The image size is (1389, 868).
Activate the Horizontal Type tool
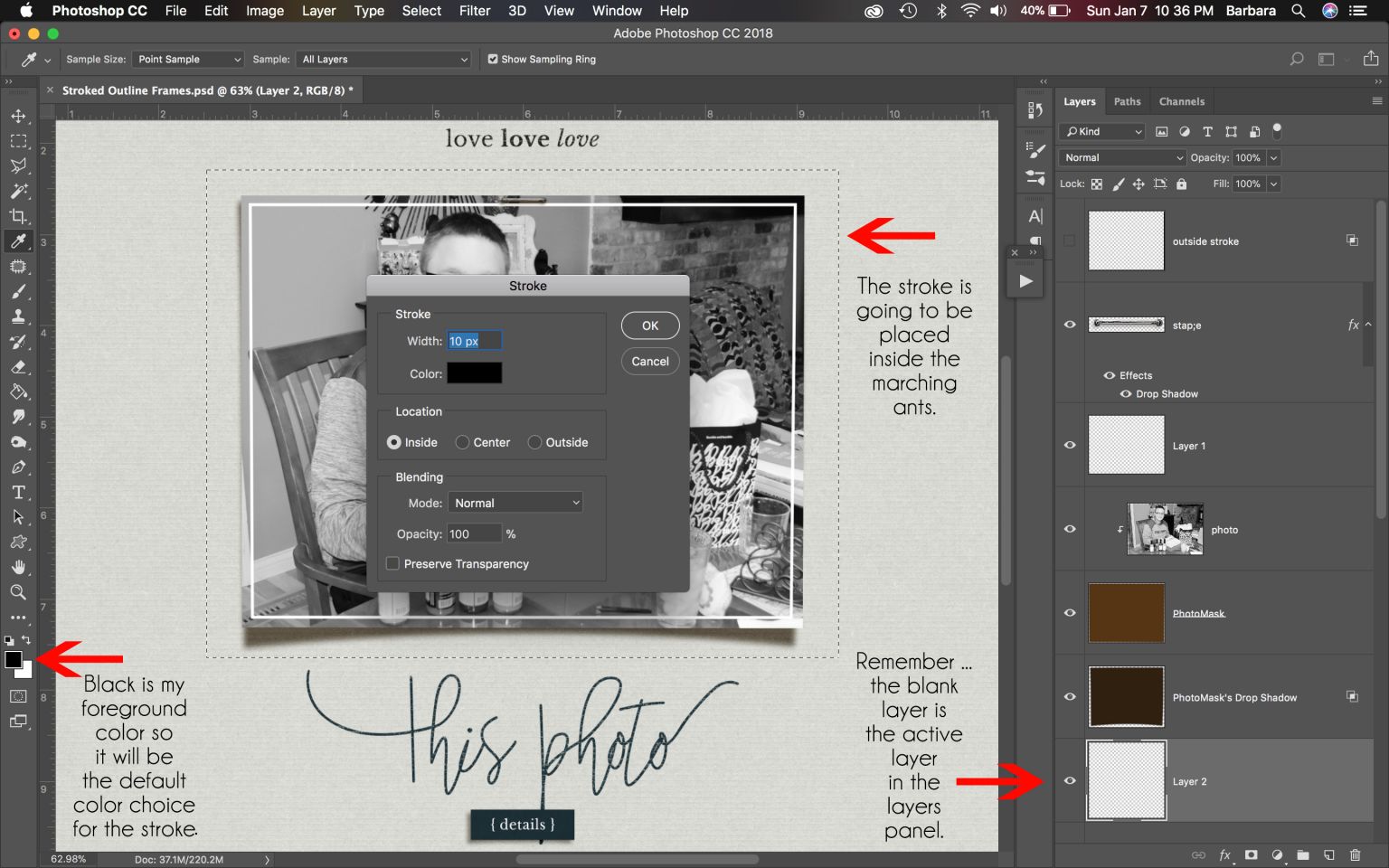17,492
